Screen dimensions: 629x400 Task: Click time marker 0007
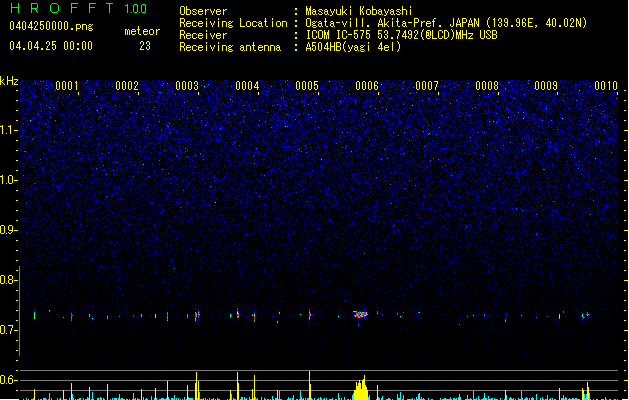(427, 86)
